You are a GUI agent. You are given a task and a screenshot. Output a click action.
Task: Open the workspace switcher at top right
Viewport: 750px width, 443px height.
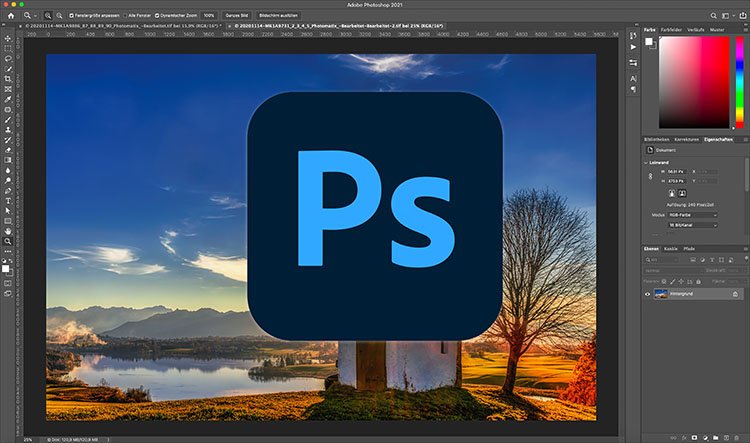tap(727, 16)
